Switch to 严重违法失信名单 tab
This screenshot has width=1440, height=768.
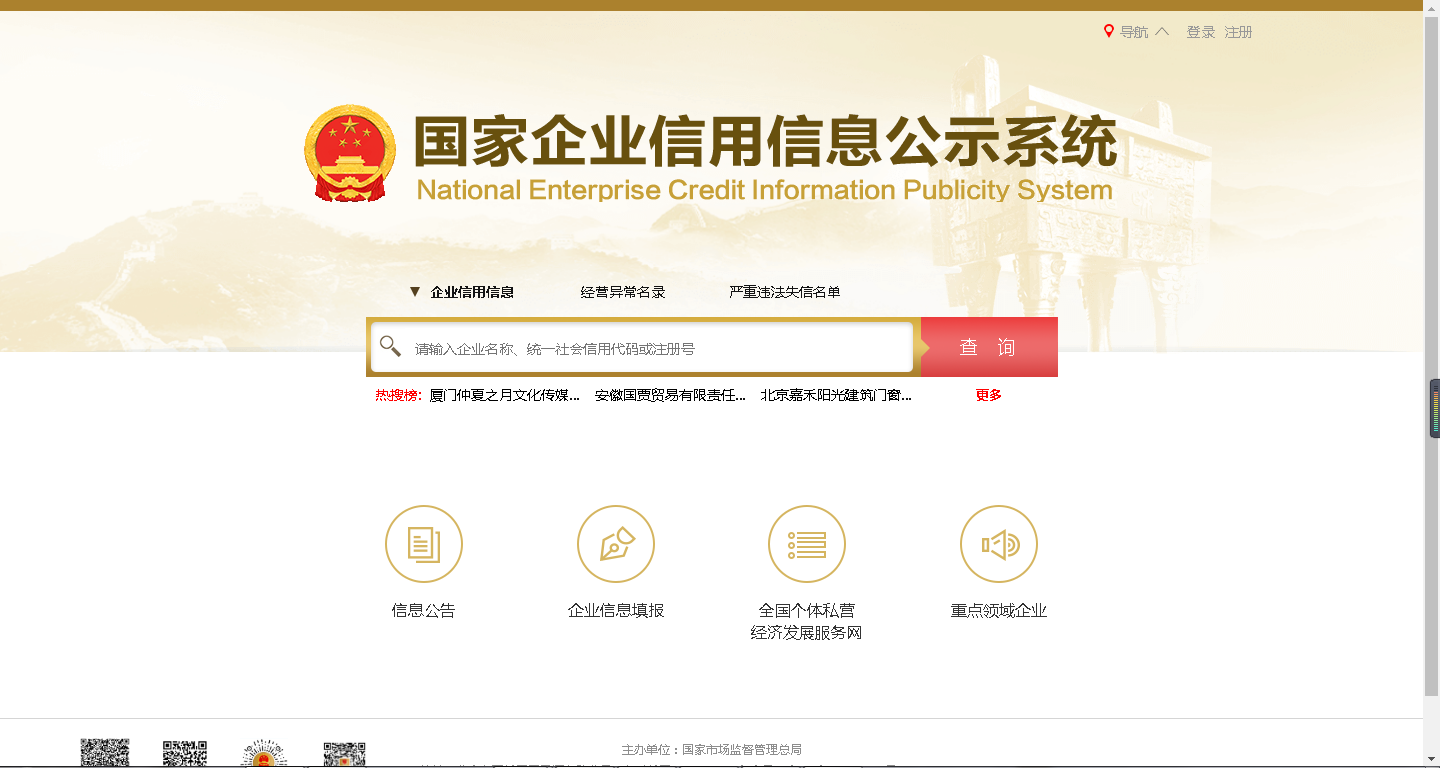pos(785,292)
